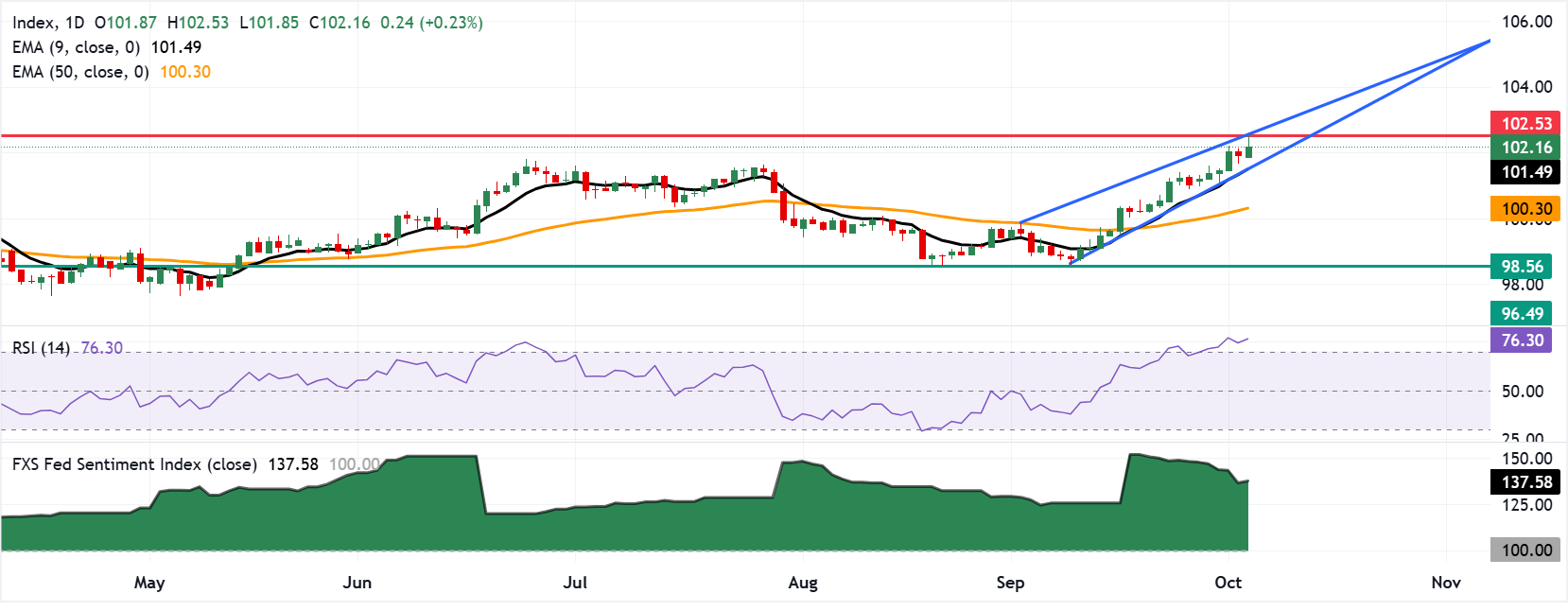The image size is (1568, 611).
Task: Click the 0.24 (+0.23%) change value
Action: 432,22
